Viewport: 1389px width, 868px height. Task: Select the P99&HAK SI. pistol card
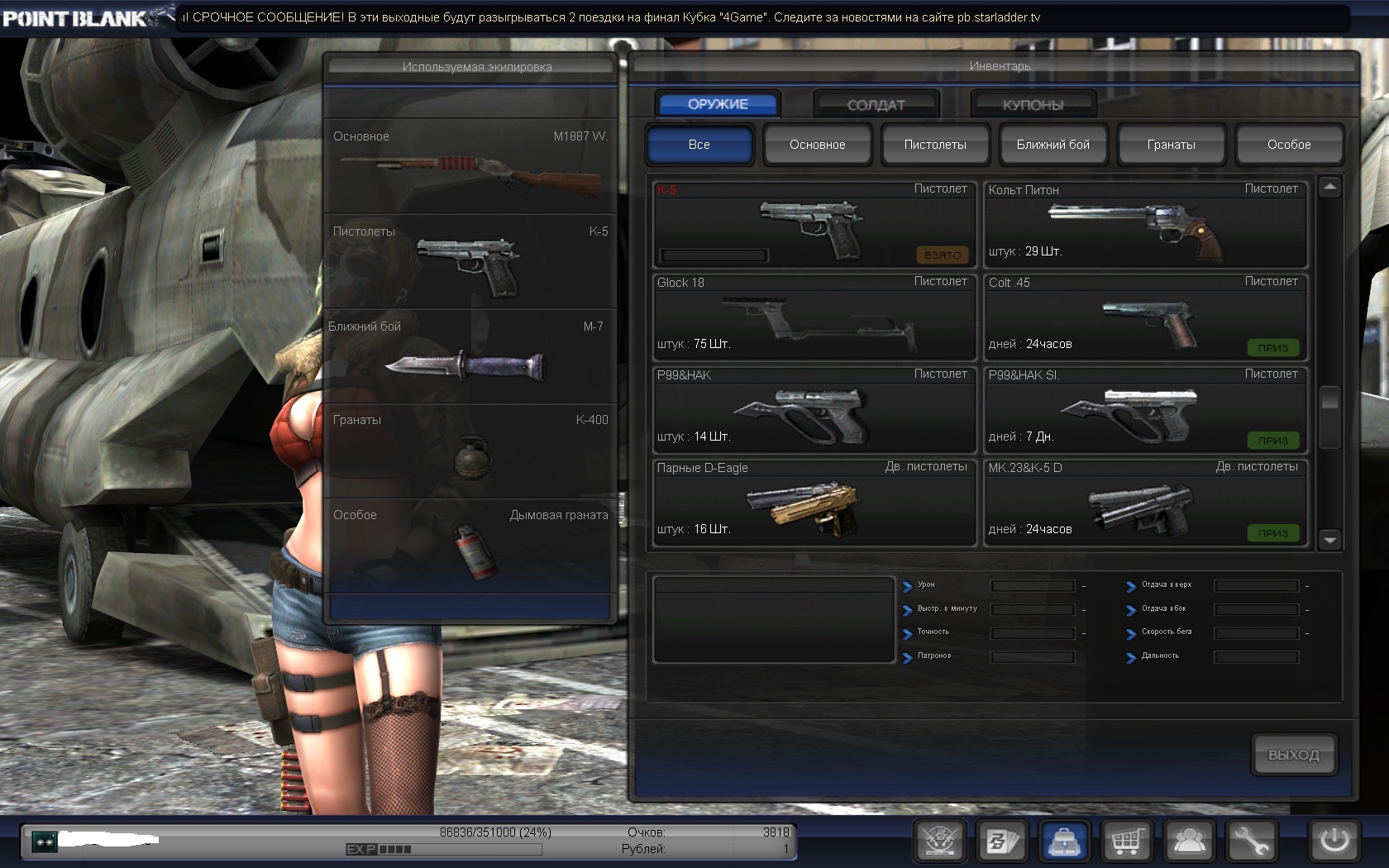(x=1146, y=409)
